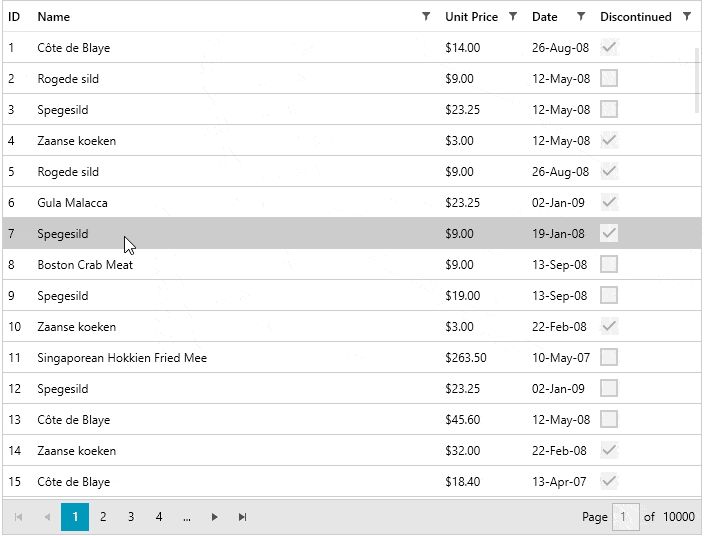This screenshot has height=536, width=713.
Task: Open the Discontinued column filter icon
Action: pos(687,17)
